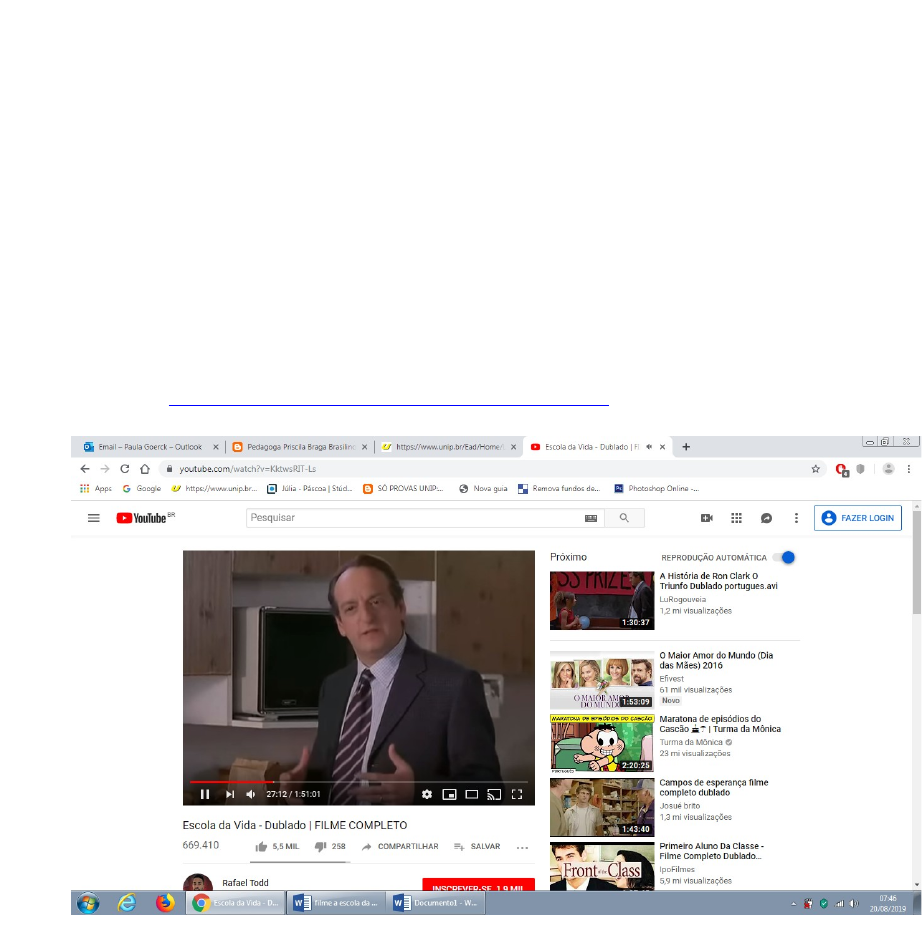
Task: Switch to Word filme a escola taskbar item
Action: coord(336,903)
